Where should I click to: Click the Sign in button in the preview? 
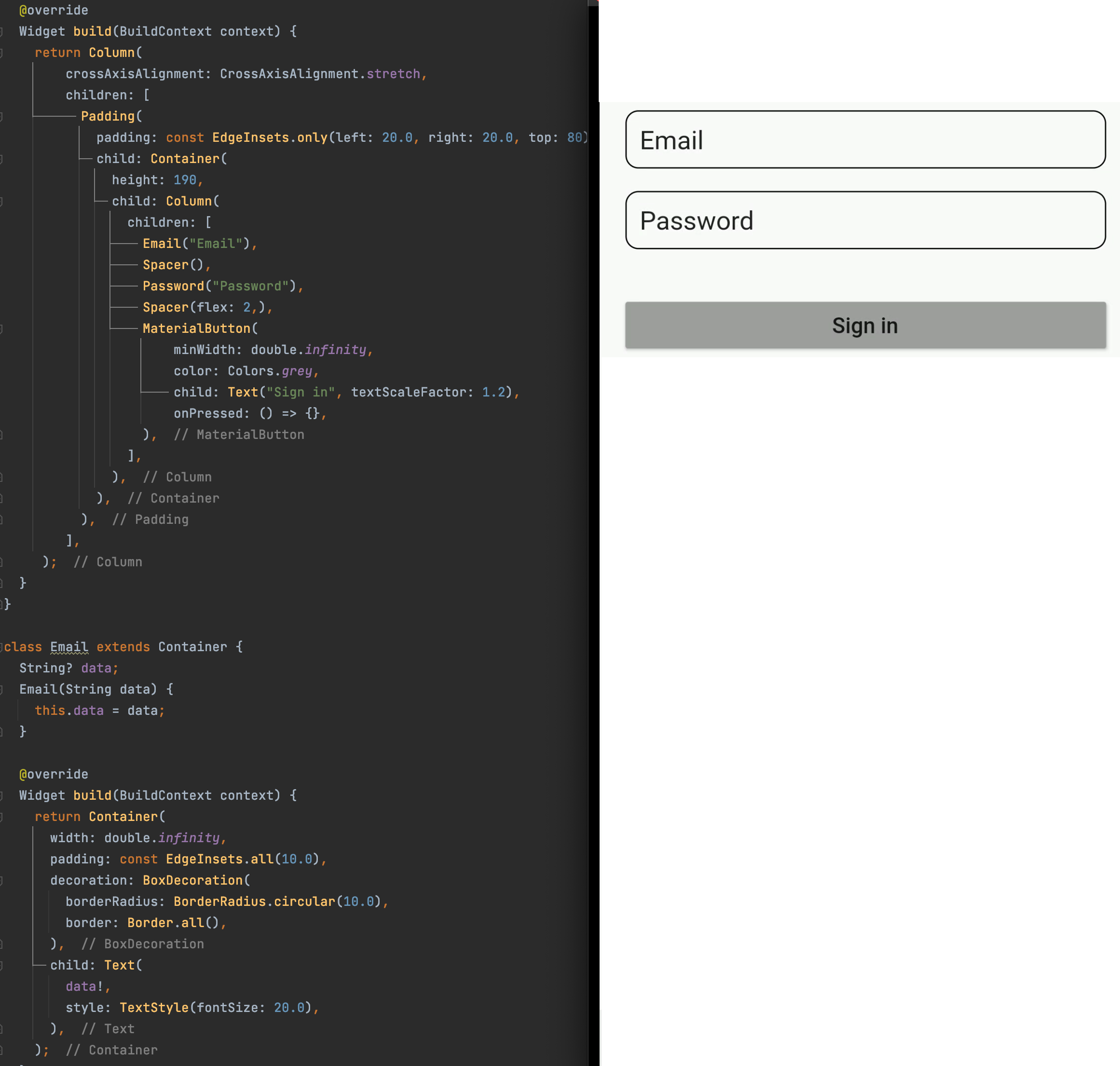click(x=865, y=325)
